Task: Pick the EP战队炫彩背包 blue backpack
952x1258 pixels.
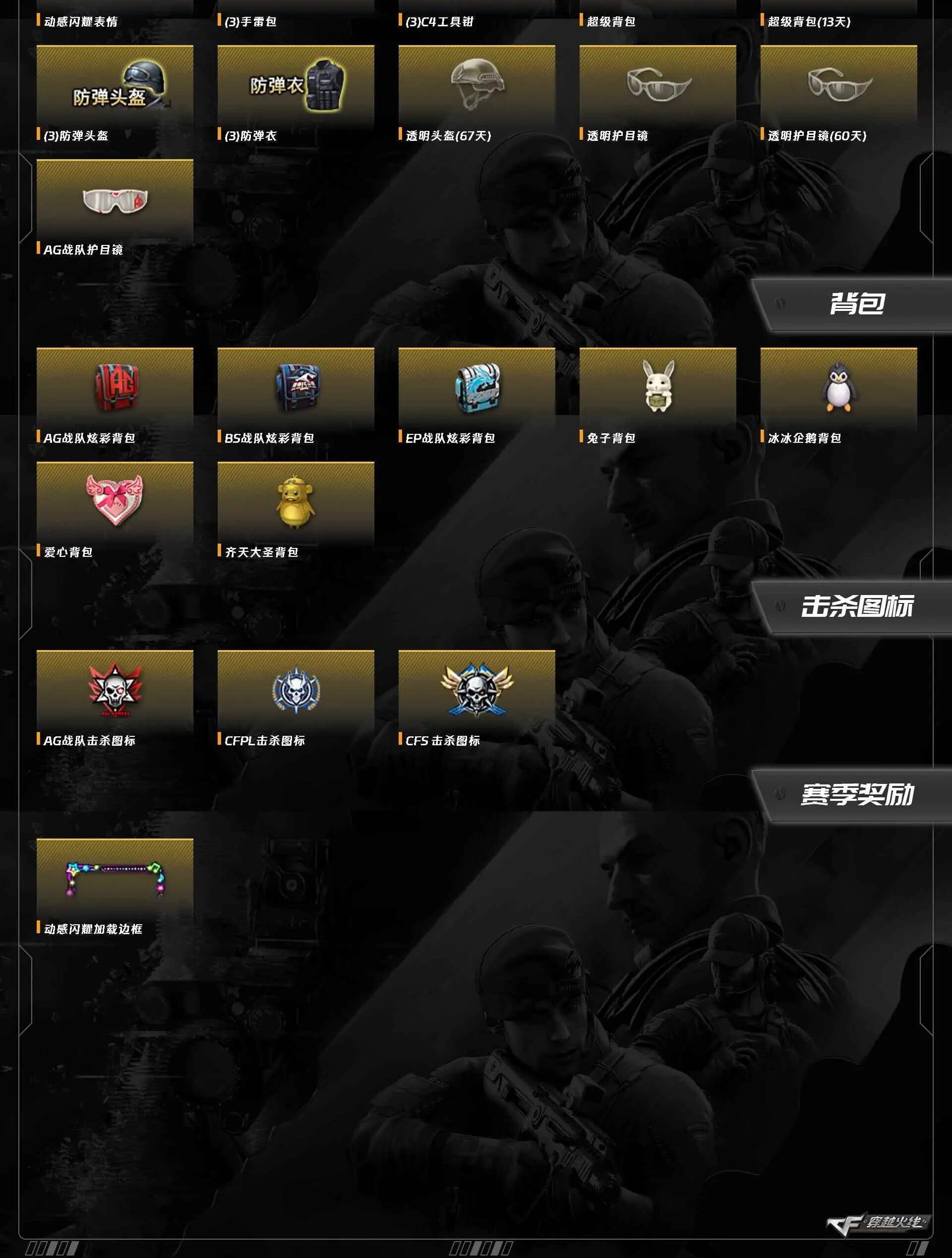Action: pyautogui.click(x=476, y=388)
